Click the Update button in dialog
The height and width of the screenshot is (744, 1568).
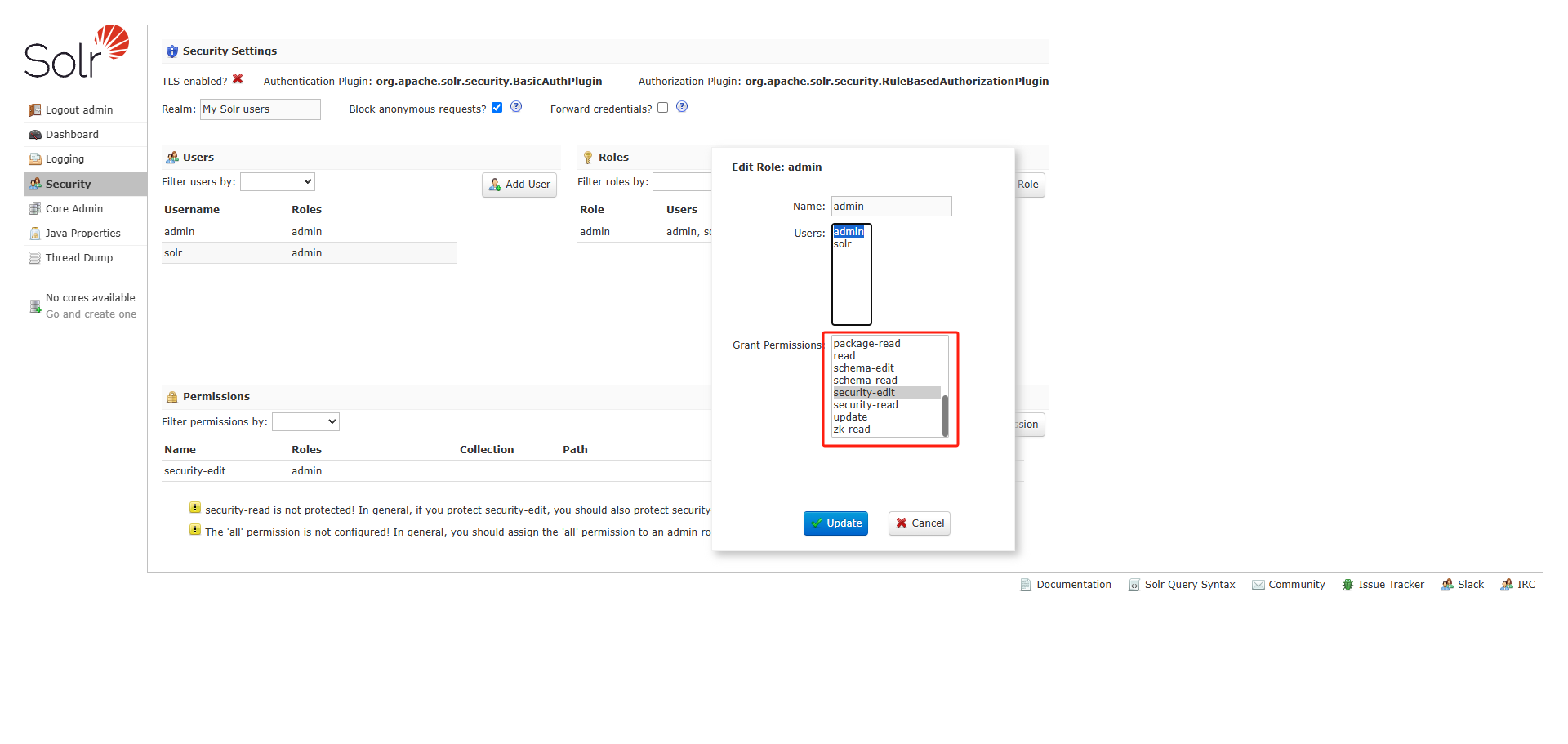(x=835, y=523)
